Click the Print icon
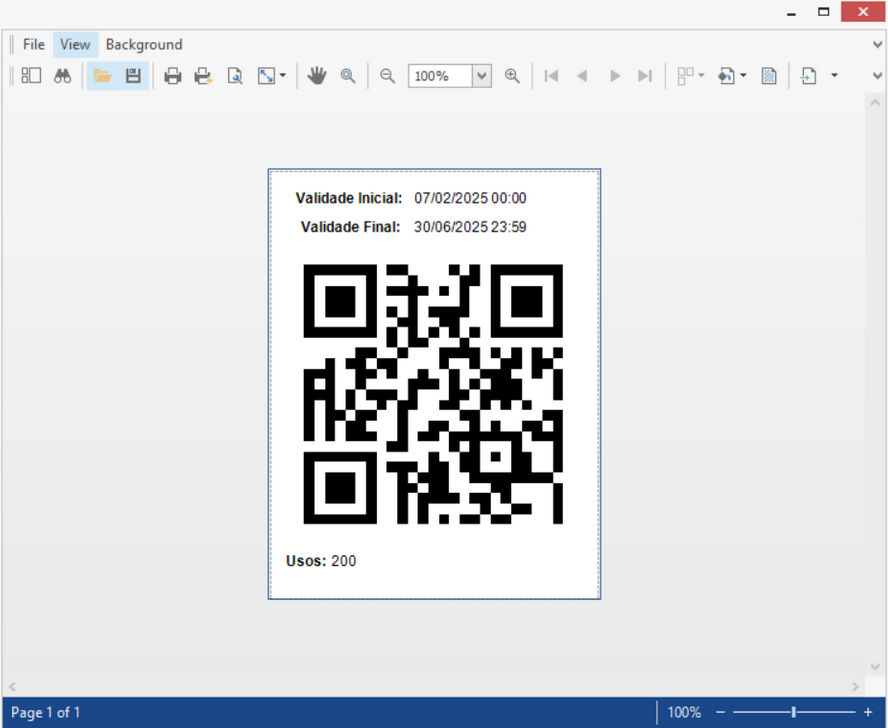The height and width of the screenshot is (728, 888). coord(173,75)
